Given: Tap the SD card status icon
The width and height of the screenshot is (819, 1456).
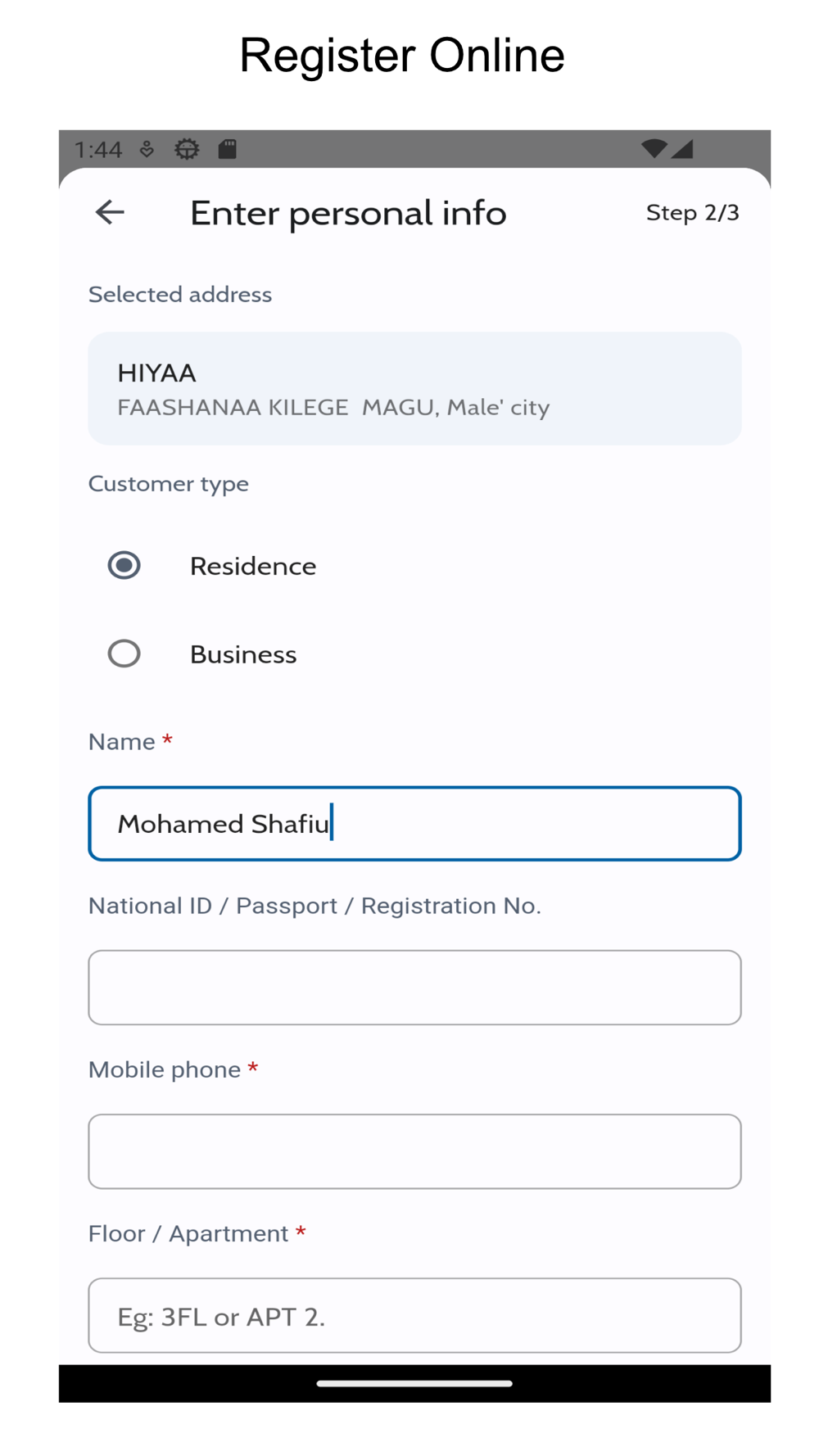Looking at the screenshot, I should point(227,149).
